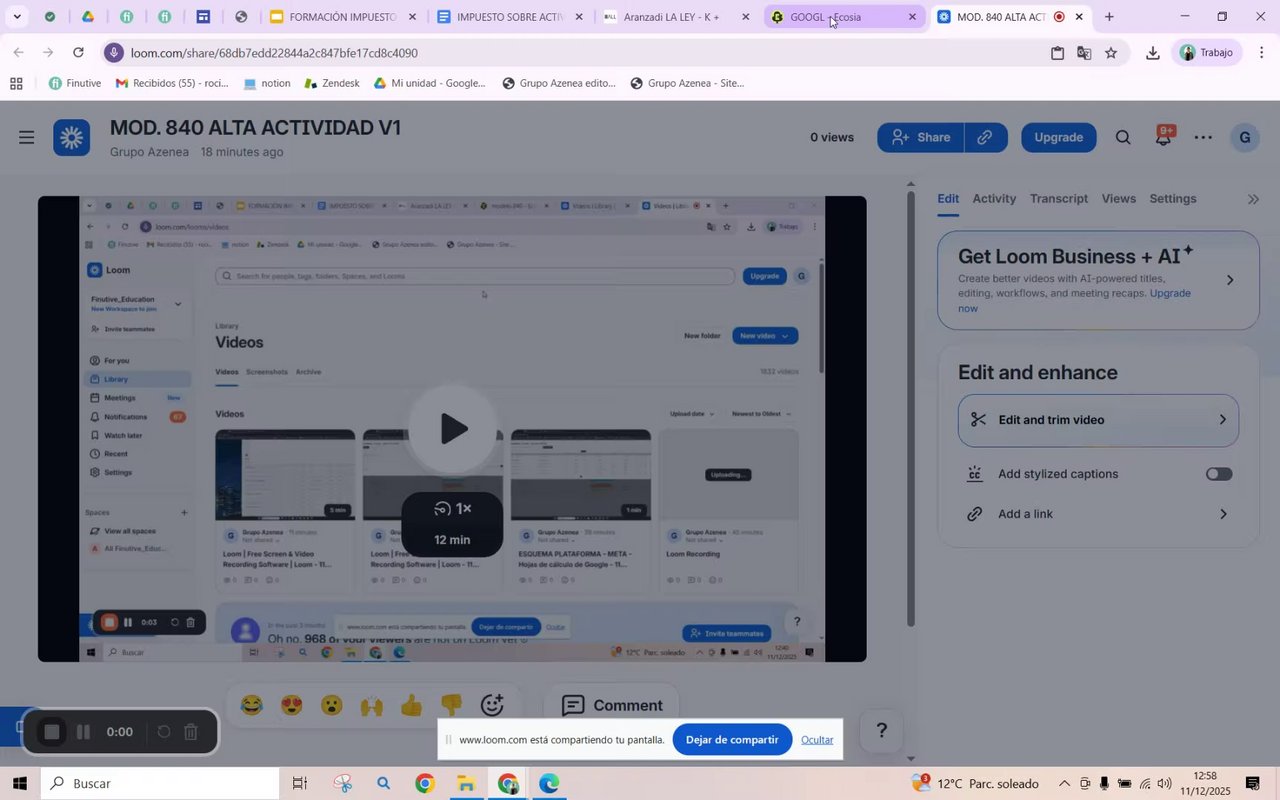React with the heart-eyes emoji
The width and height of the screenshot is (1280, 800).
(291, 706)
